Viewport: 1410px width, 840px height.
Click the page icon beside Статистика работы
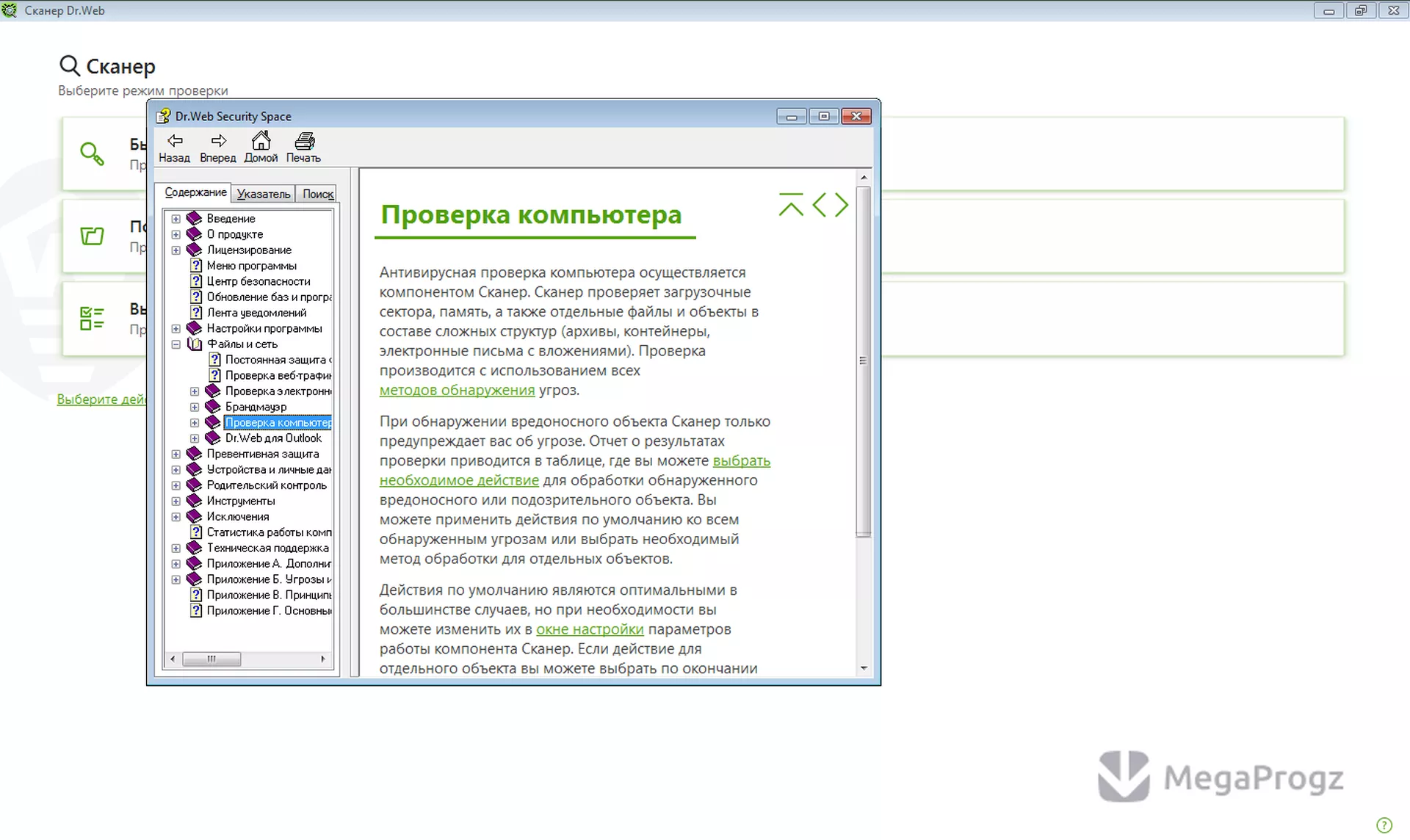coord(196,532)
